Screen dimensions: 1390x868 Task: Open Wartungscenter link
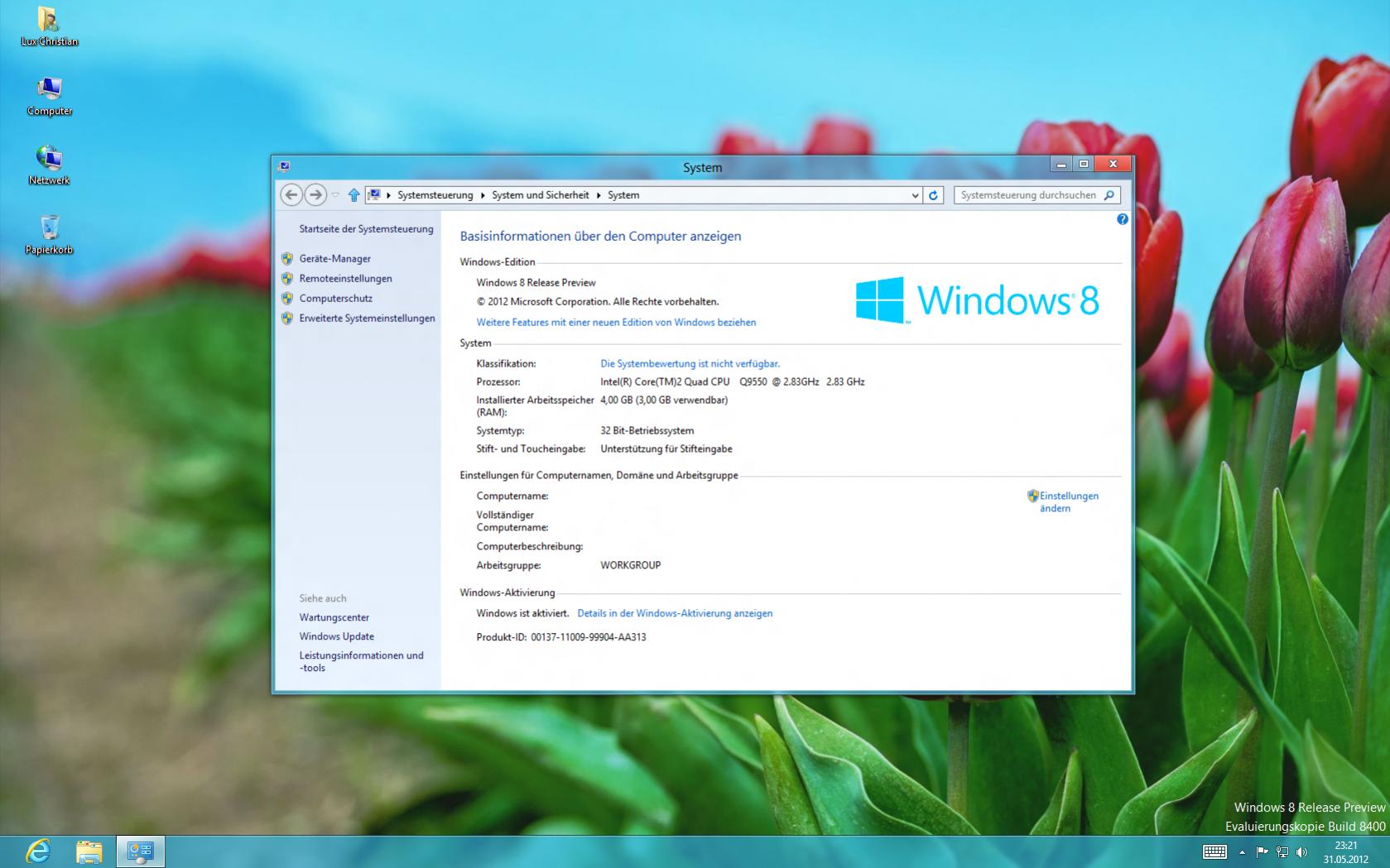[334, 618]
